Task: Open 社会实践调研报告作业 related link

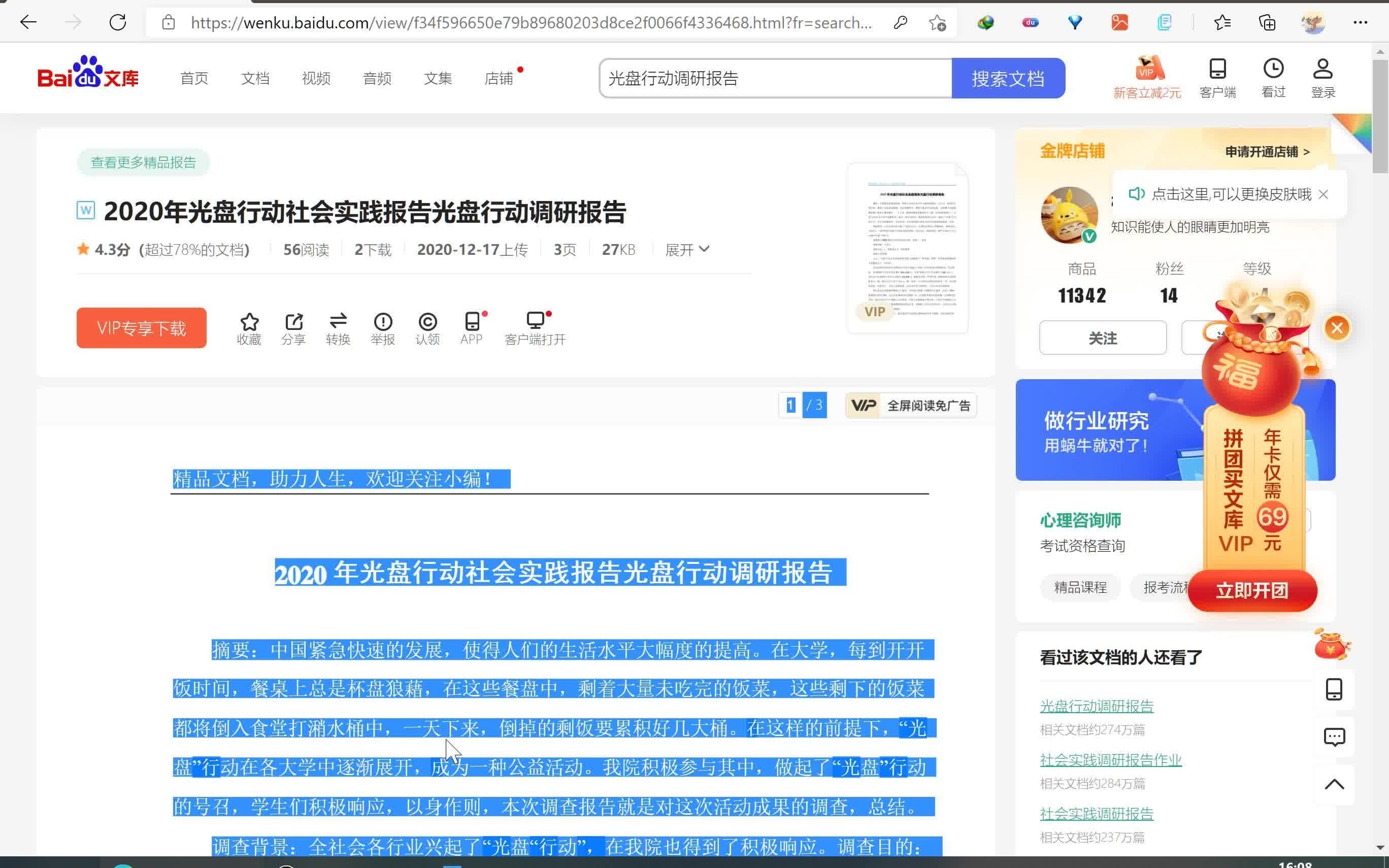Action: point(1111,760)
